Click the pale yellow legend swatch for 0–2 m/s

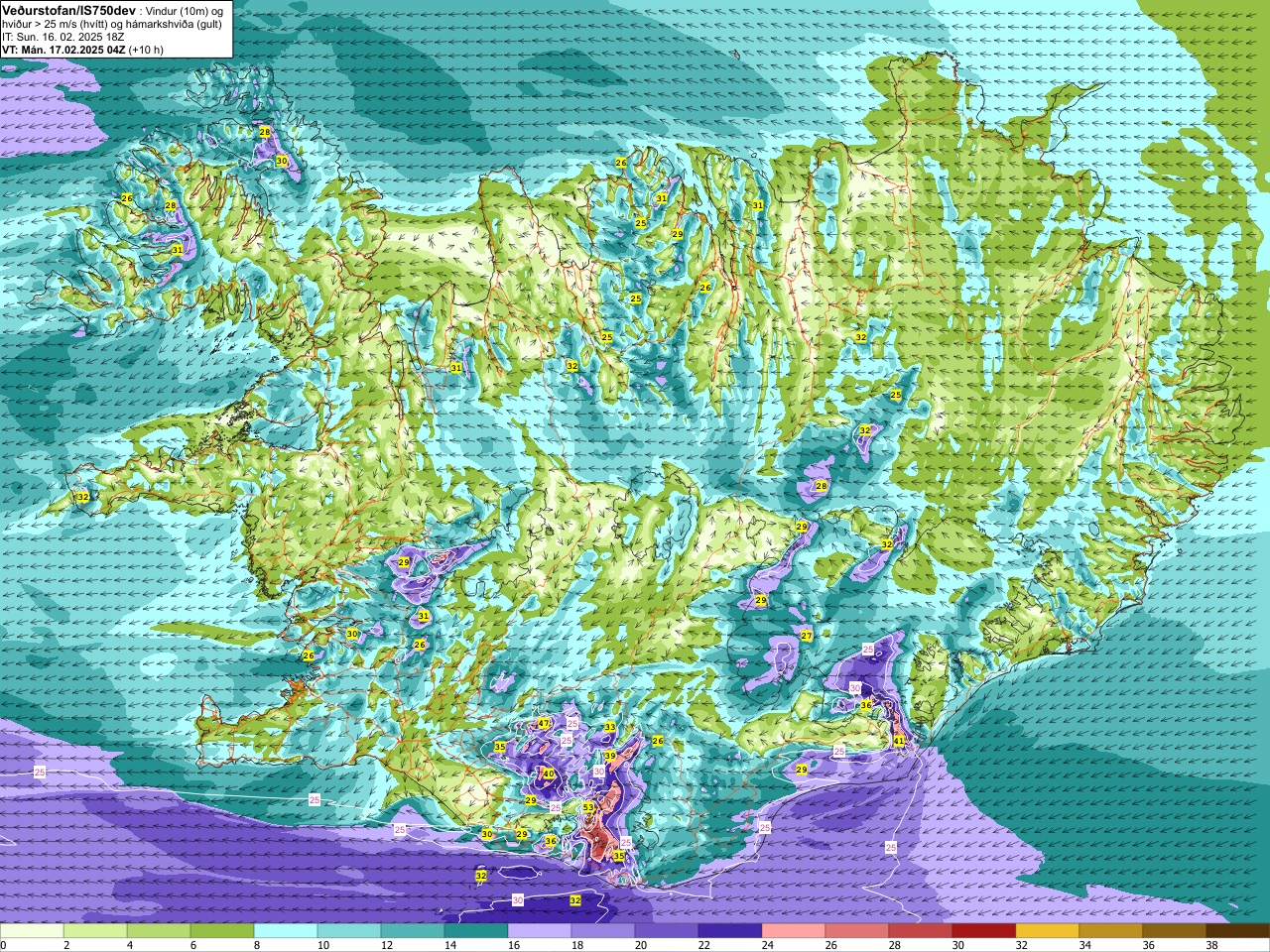click(x=32, y=931)
